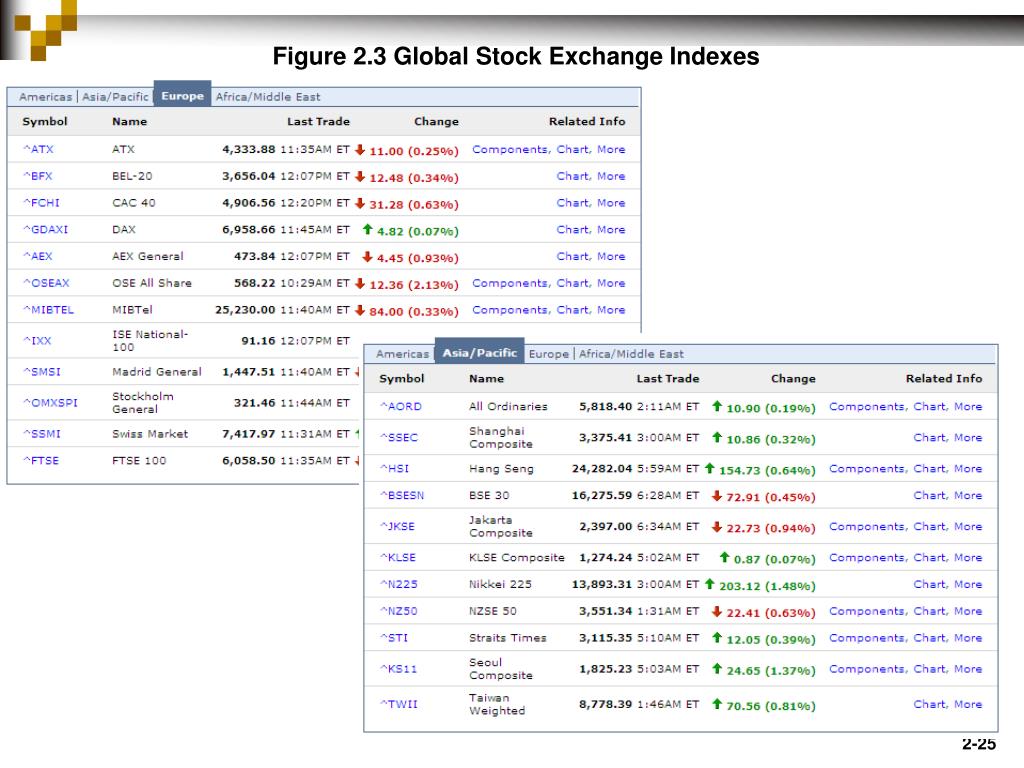The image size is (1024, 768).
Task: Open the ^OMXSPI symbol link
Action: click(x=50, y=402)
